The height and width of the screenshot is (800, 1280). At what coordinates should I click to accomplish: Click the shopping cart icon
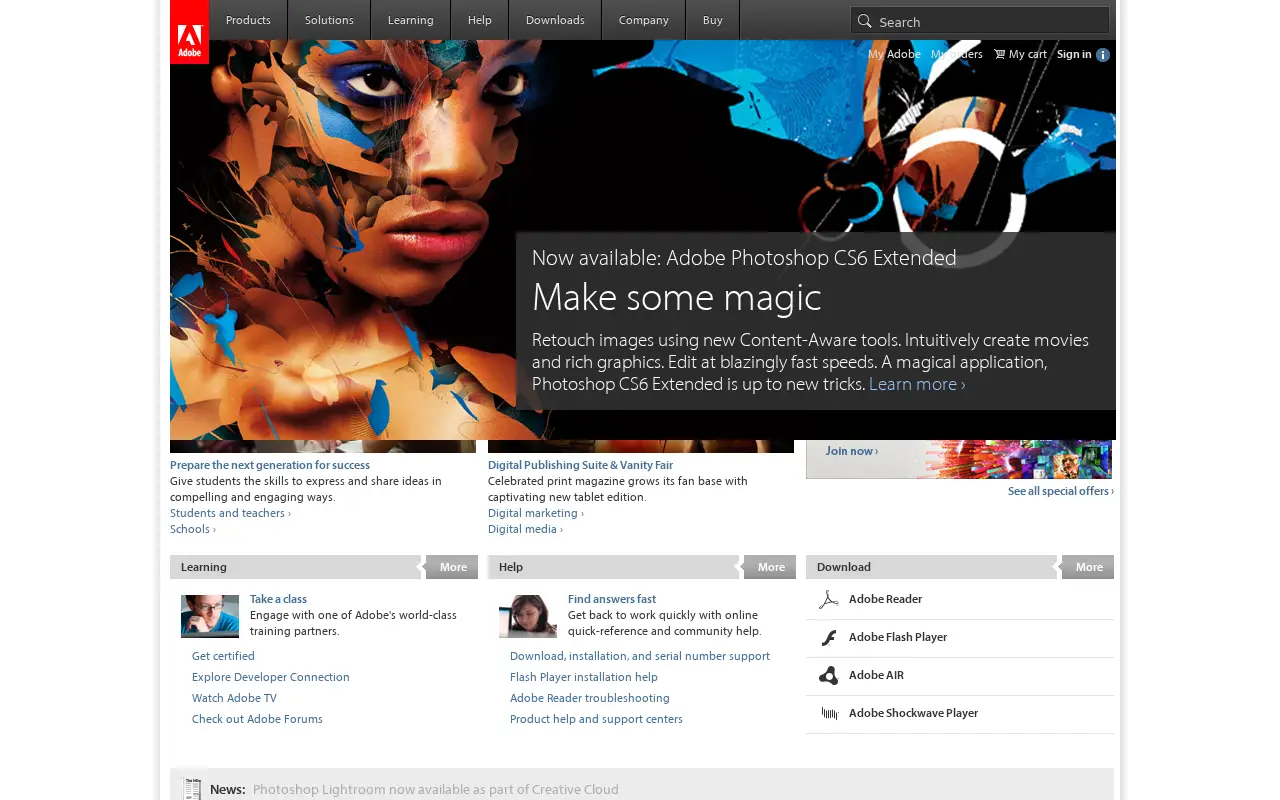(999, 54)
